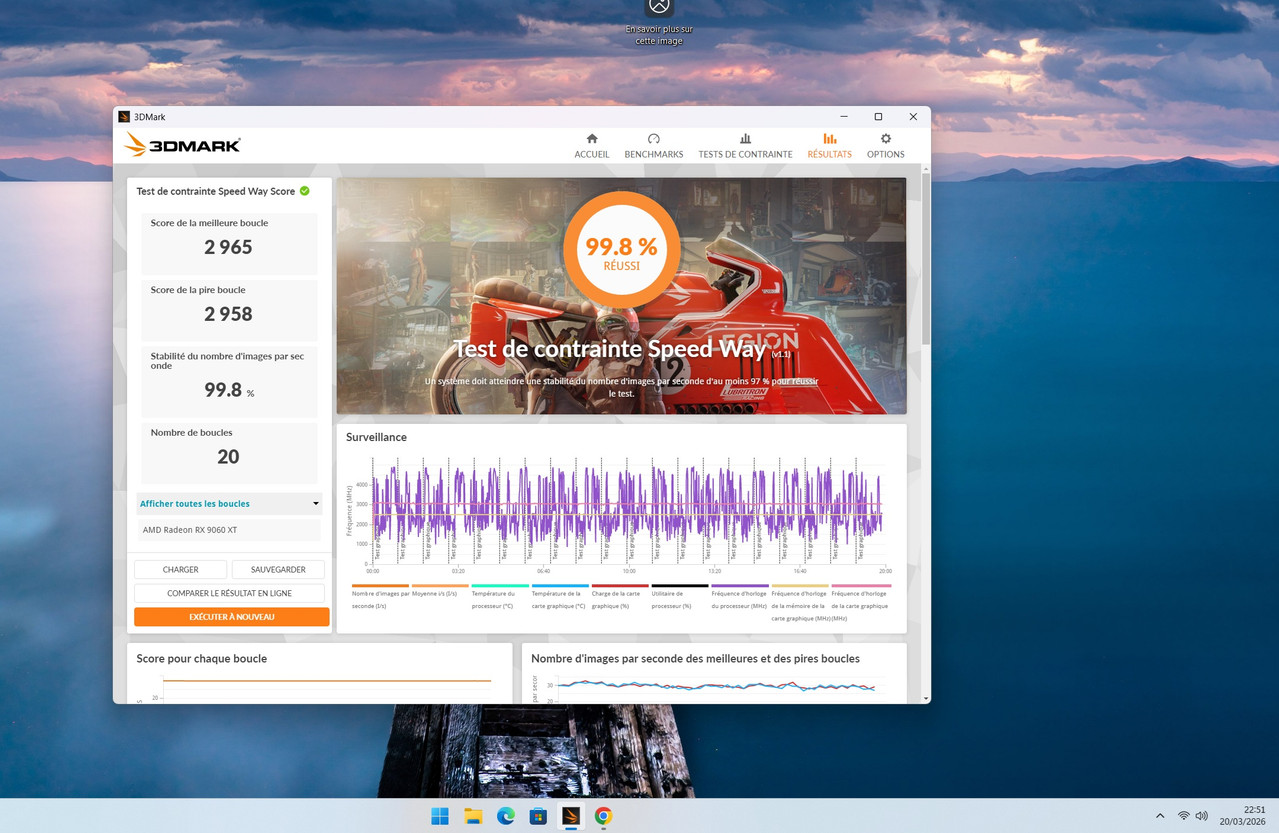
Task: Click the scrollbar up arrow in 3DMark
Action: click(926, 170)
